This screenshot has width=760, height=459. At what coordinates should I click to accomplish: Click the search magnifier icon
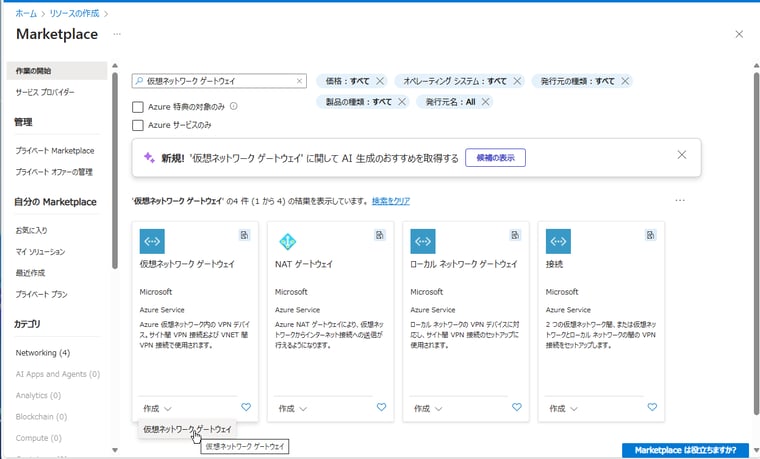[139, 81]
